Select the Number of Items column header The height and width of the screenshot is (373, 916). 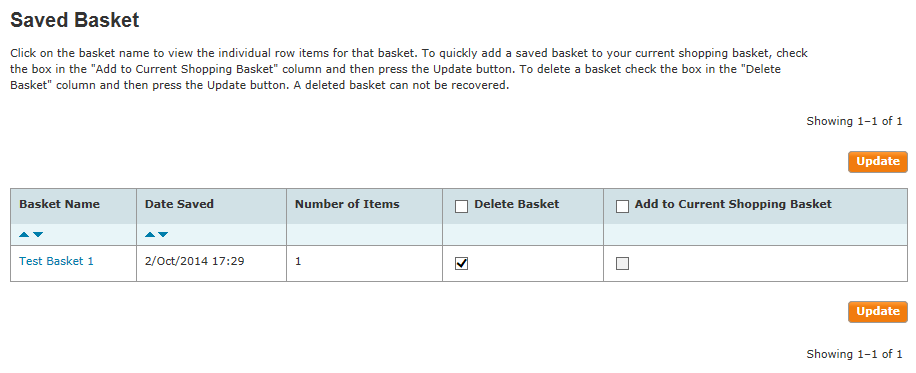point(347,204)
